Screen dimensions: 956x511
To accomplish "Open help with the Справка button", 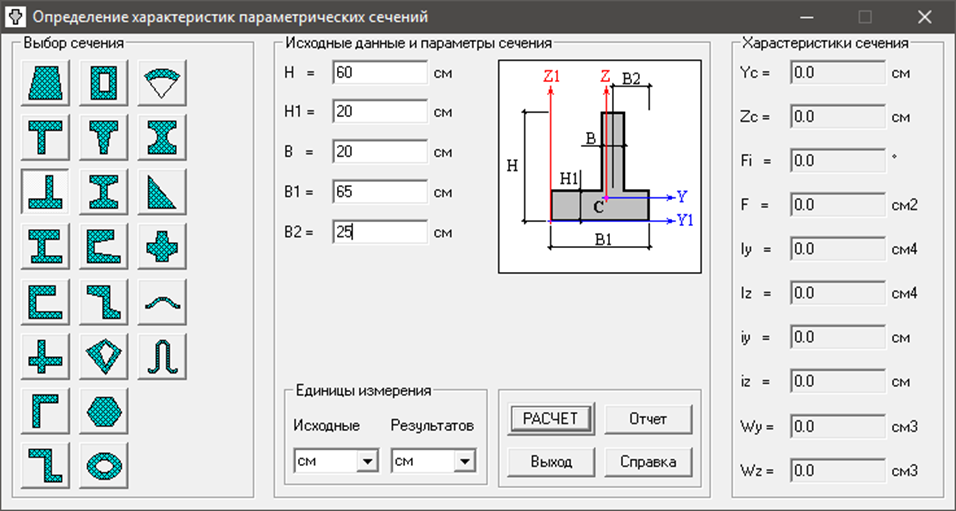I will pyautogui.click(x=648, y=462).
